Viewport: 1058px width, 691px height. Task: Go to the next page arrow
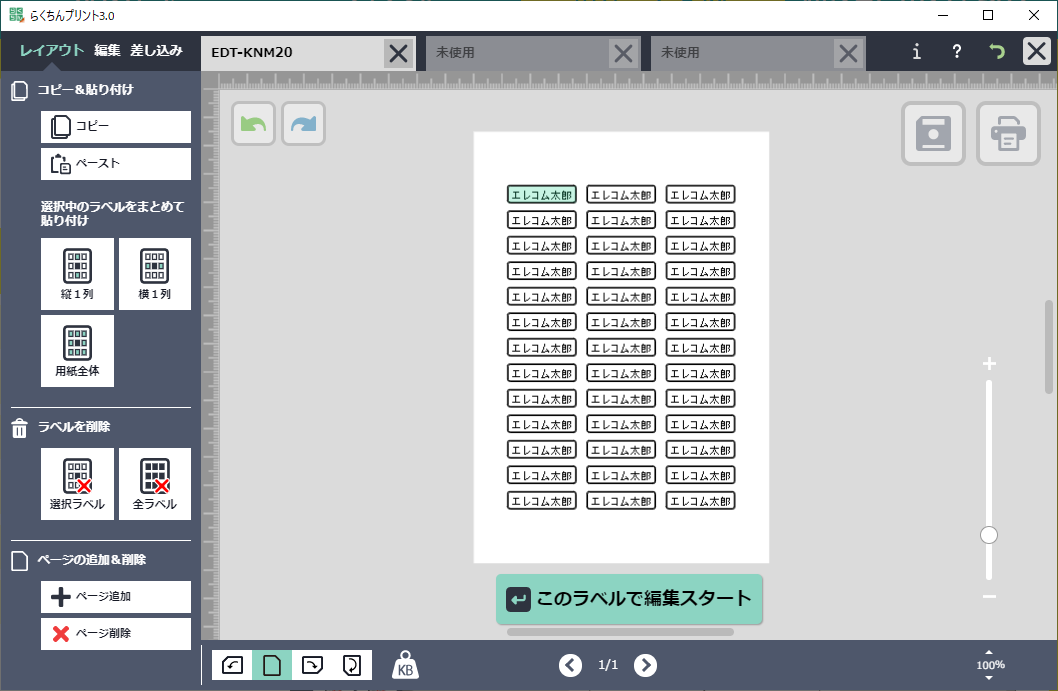point(646,665)
